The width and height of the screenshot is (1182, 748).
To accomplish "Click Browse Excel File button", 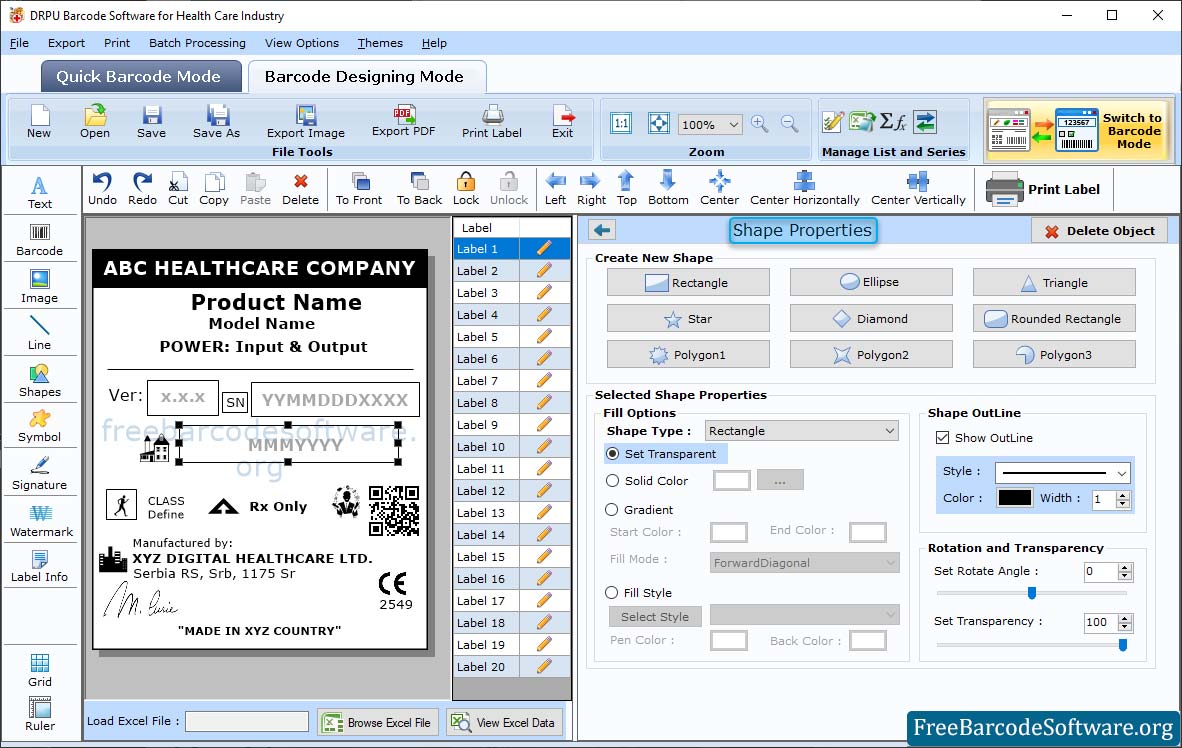I will (x=378, y=722).
